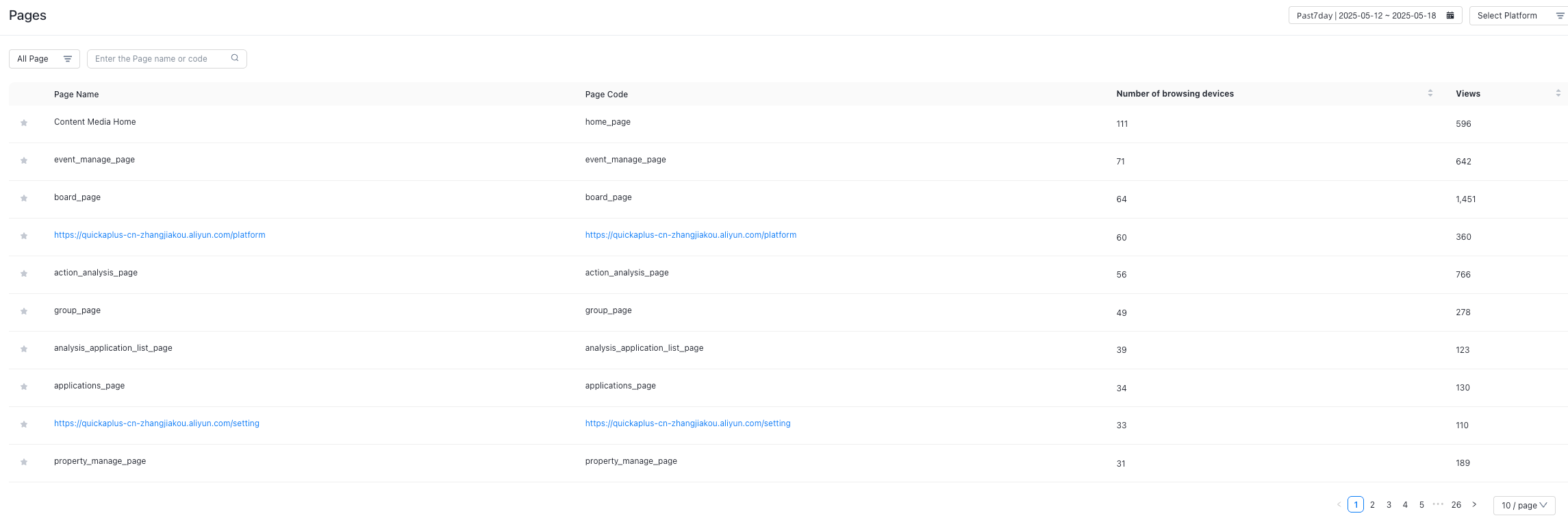Select event_manage_page in Page Name column

point(94,160)
